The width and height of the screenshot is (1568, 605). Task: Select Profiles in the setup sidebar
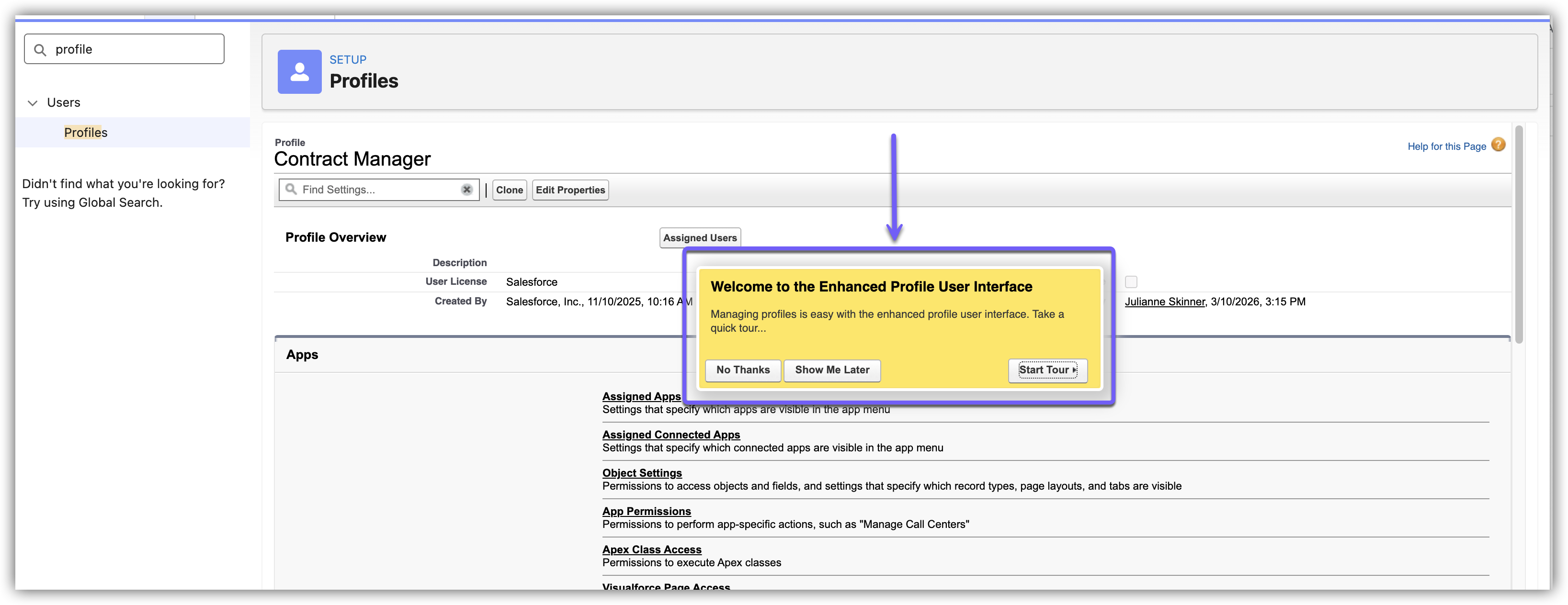(x=86, y=133)
